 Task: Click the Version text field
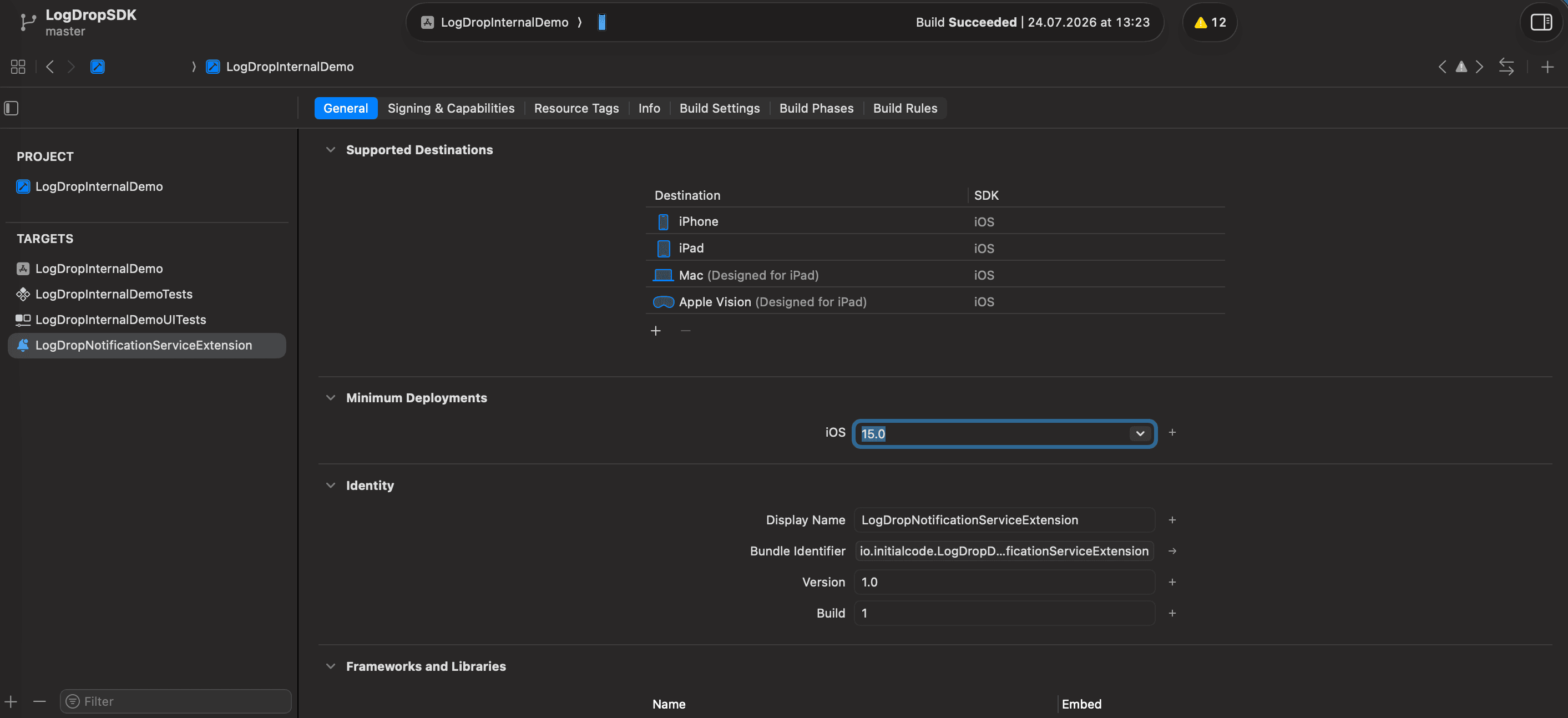tap(1004, 582)
